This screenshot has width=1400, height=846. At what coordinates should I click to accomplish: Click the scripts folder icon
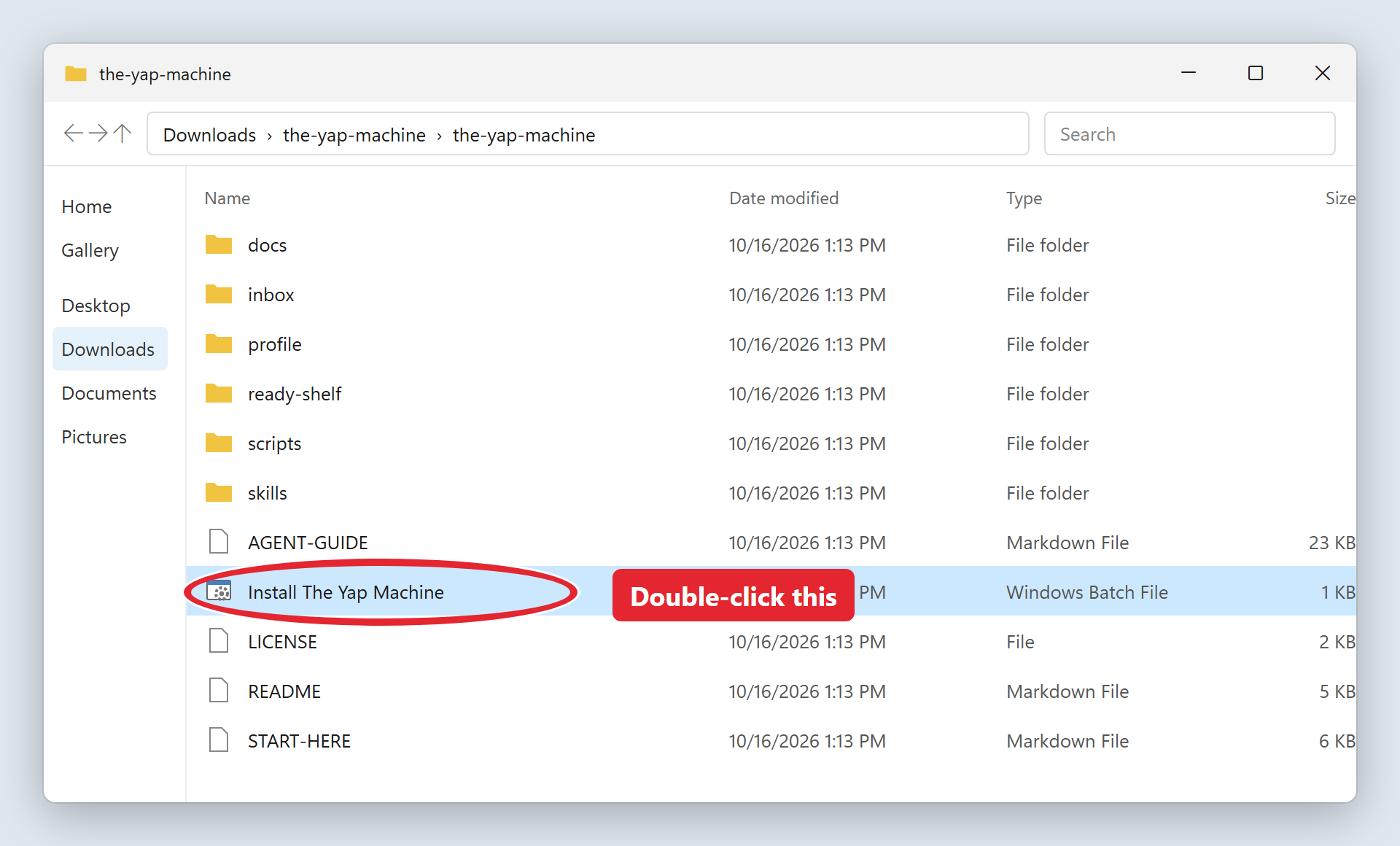[x=219, y=443]
